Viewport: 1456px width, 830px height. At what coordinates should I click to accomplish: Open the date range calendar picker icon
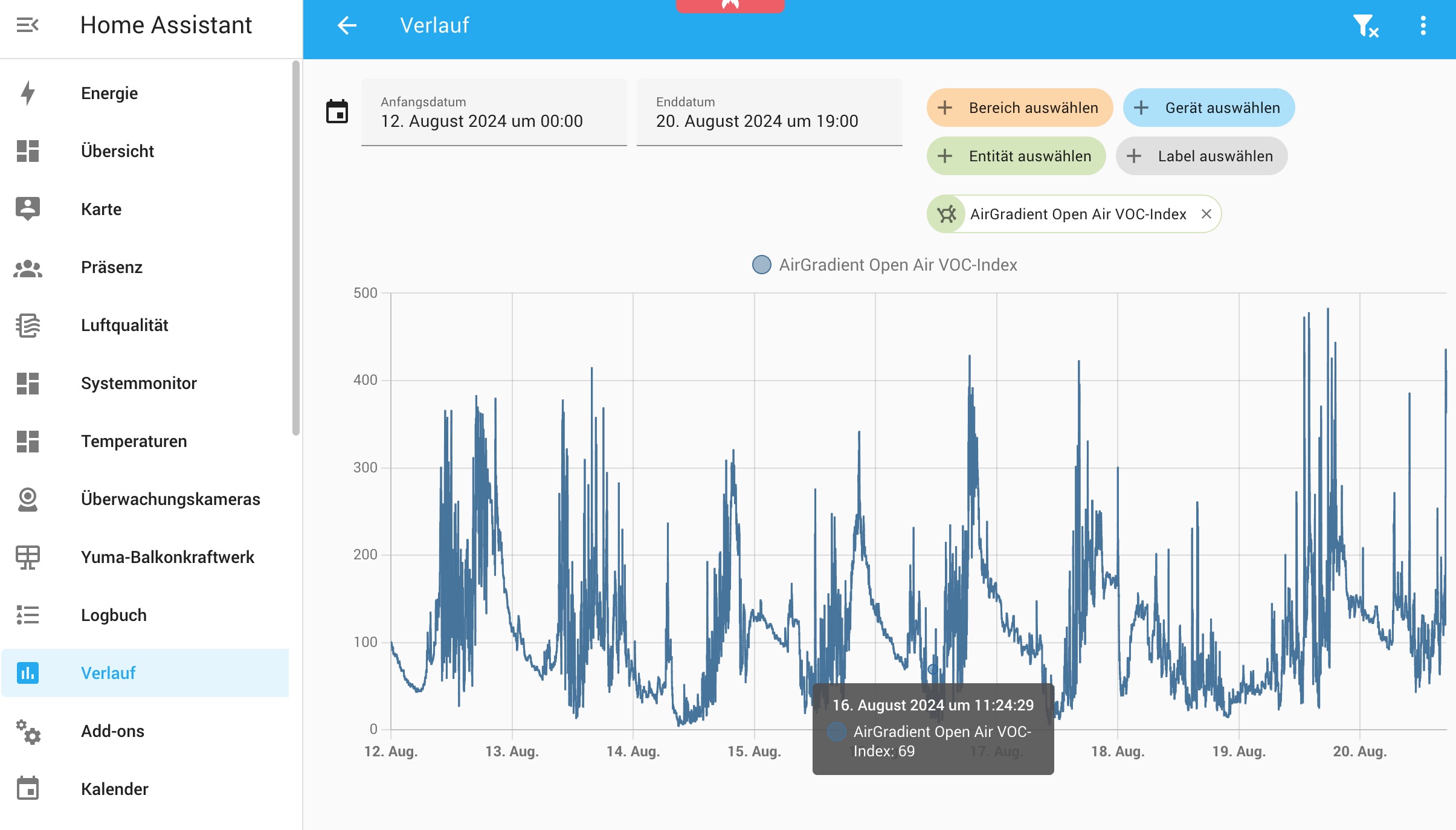337,112
